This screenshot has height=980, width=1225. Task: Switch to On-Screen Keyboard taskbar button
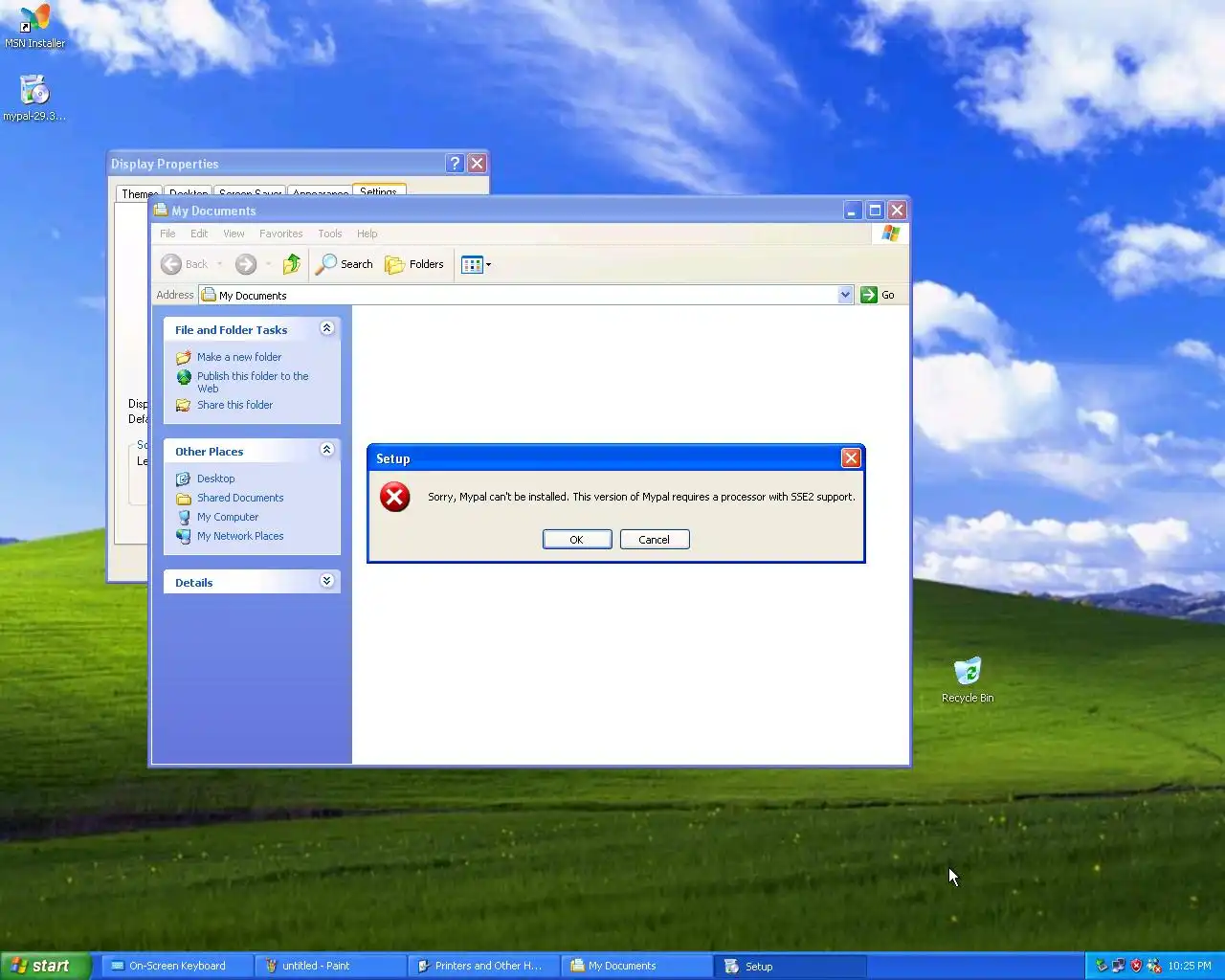click(178, 966)
